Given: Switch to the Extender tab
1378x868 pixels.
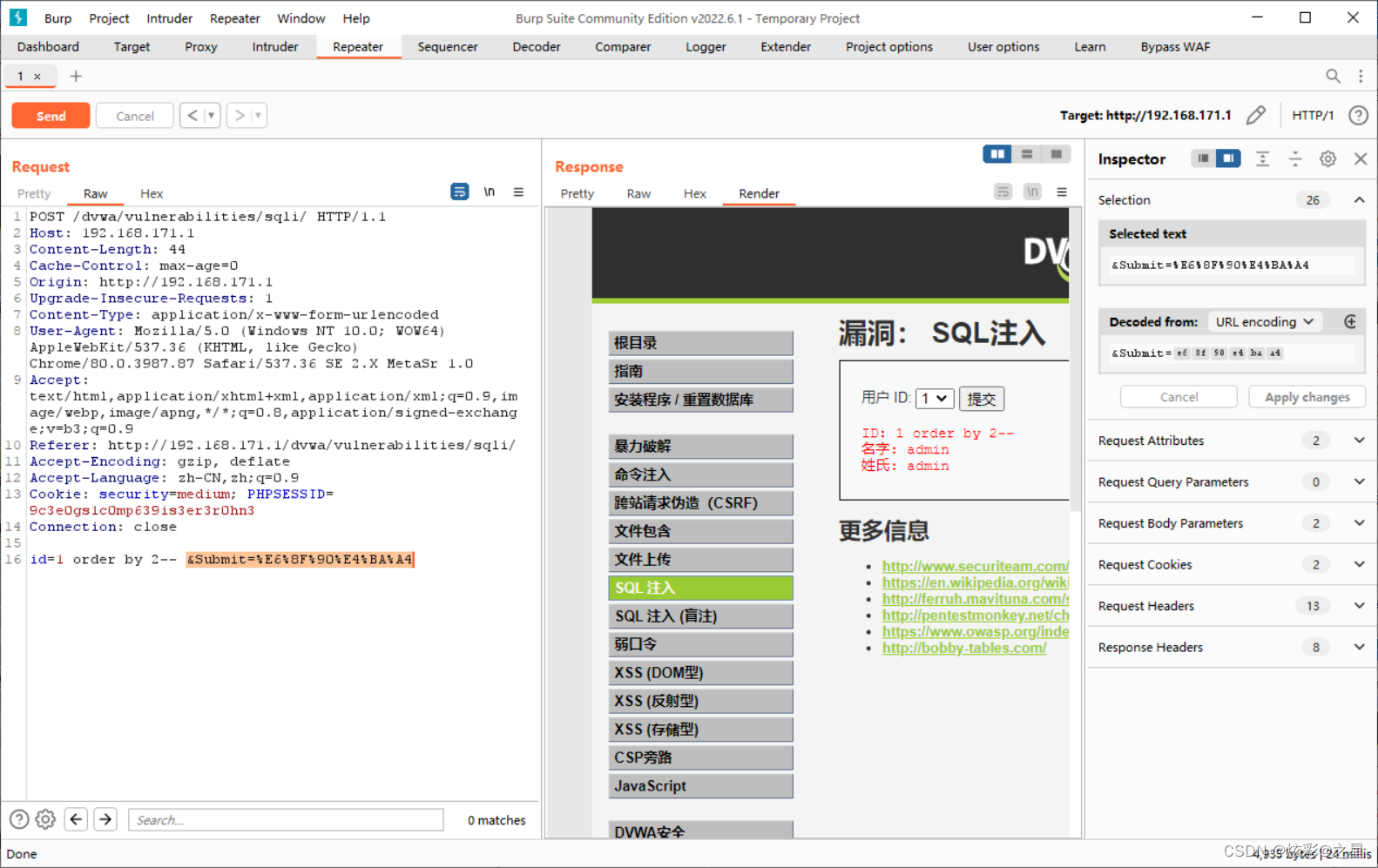Looking at the screenshot, I should (x=786, y=47).
